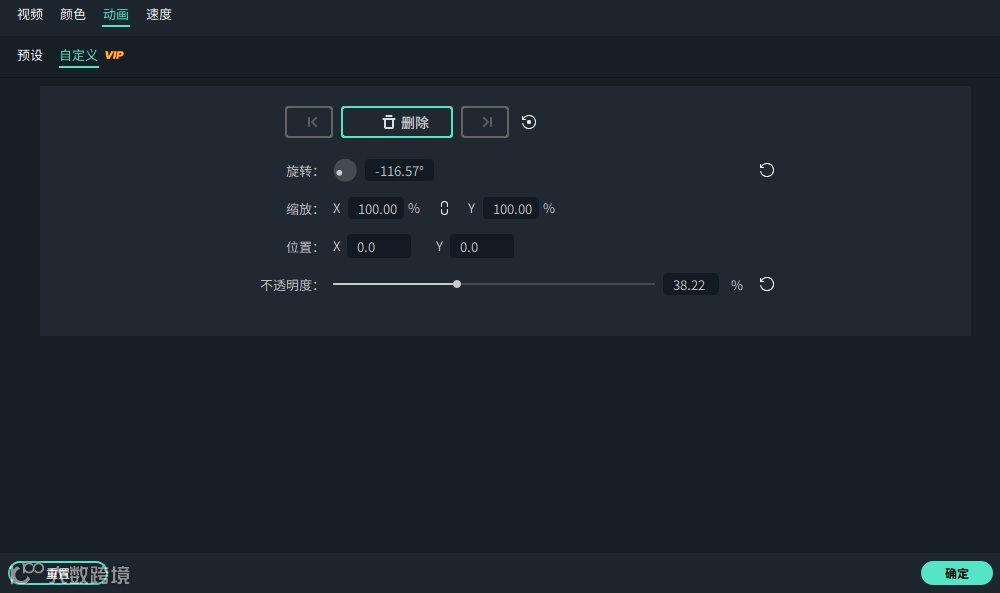Click the opacity slider handle
The image size is (1000, 593).
pyautogui.click(x=457, y=284)
